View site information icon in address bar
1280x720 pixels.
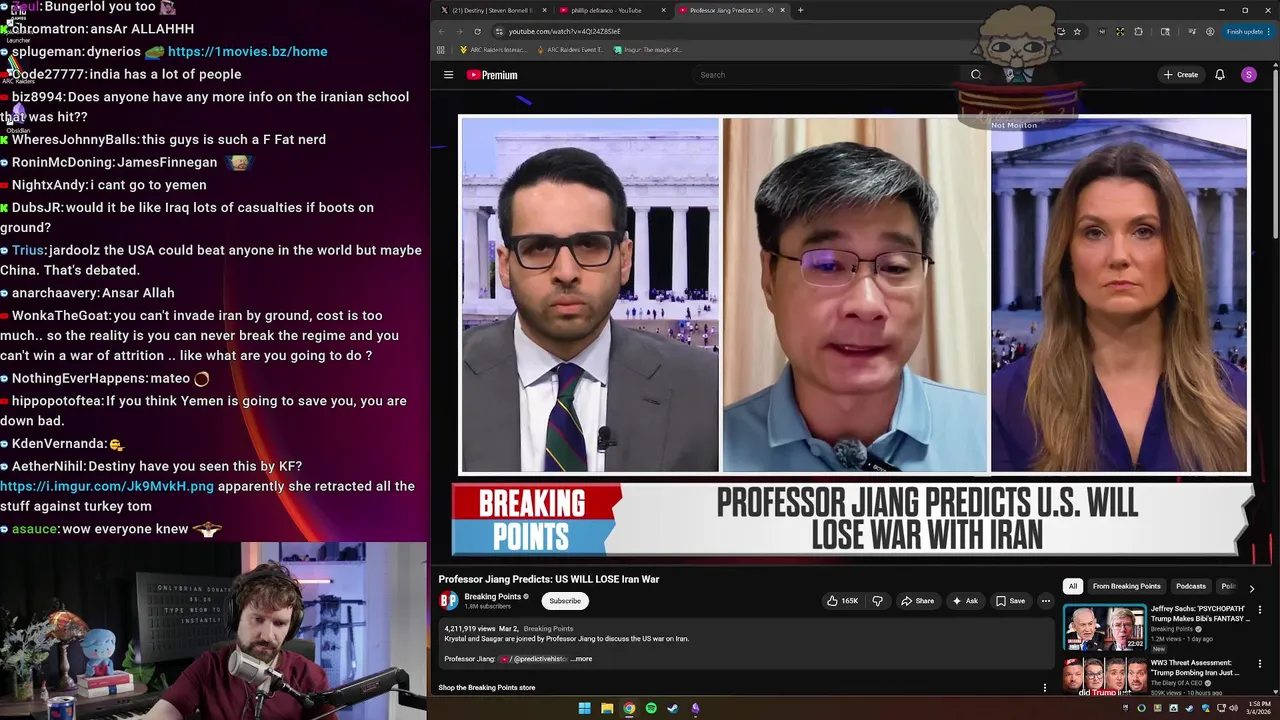point(499,31)
